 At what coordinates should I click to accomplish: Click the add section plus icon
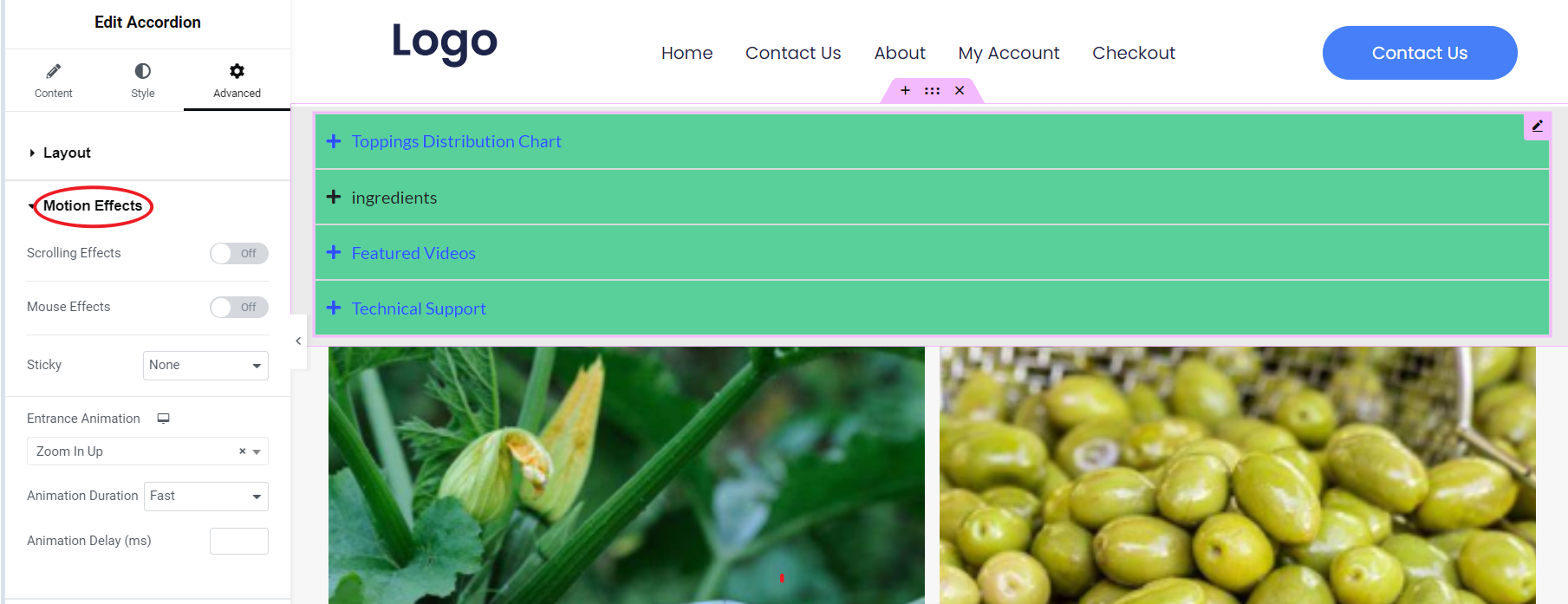905,90
